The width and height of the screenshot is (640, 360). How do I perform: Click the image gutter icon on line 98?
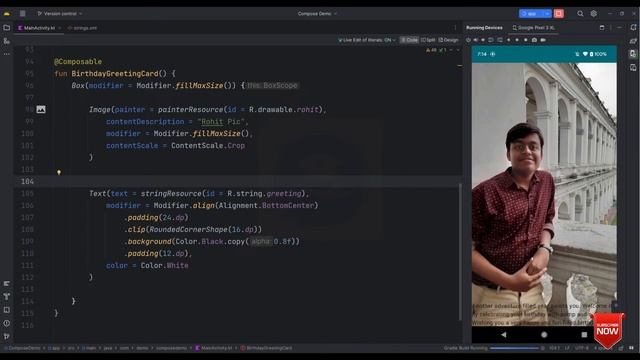[x=41, y=109]
